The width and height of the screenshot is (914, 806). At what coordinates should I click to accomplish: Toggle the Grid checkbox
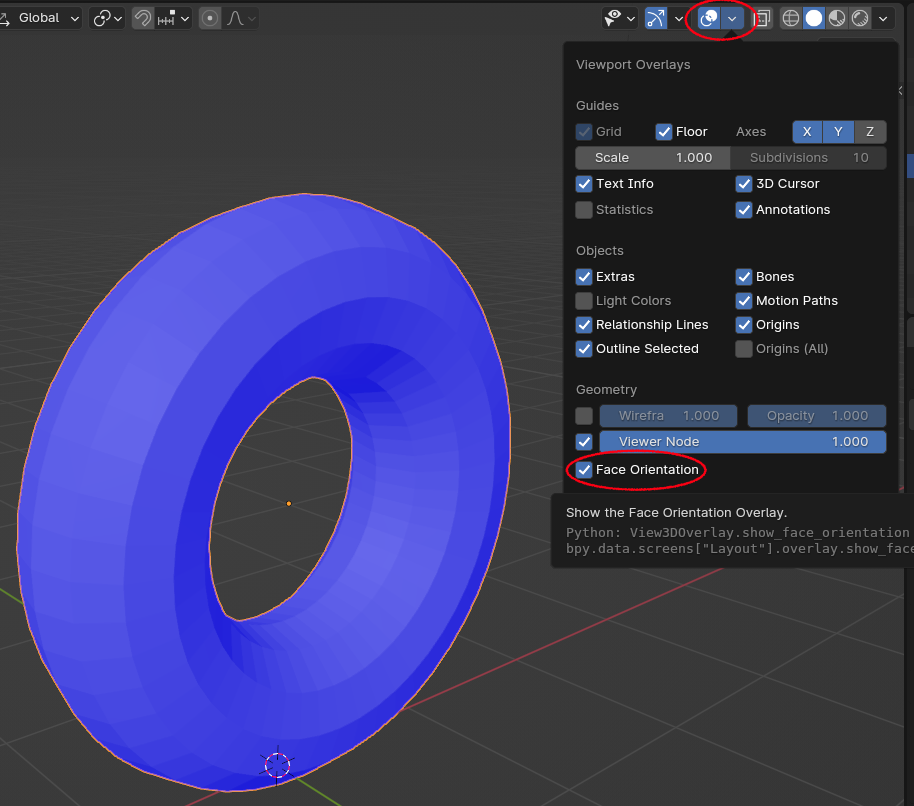pyautogui.click(x=584, y=132)
